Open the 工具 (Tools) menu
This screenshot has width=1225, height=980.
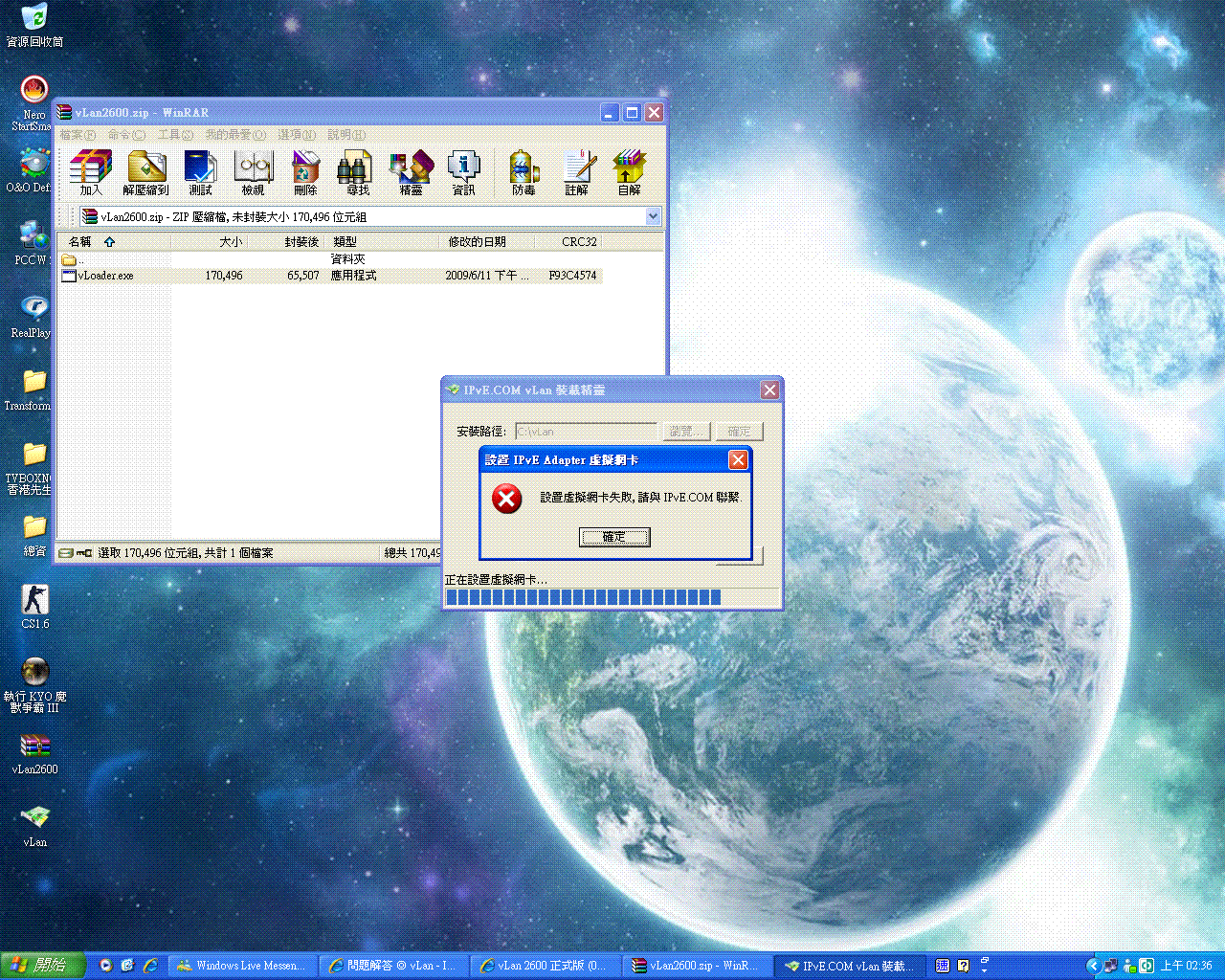tap(175, 135)
